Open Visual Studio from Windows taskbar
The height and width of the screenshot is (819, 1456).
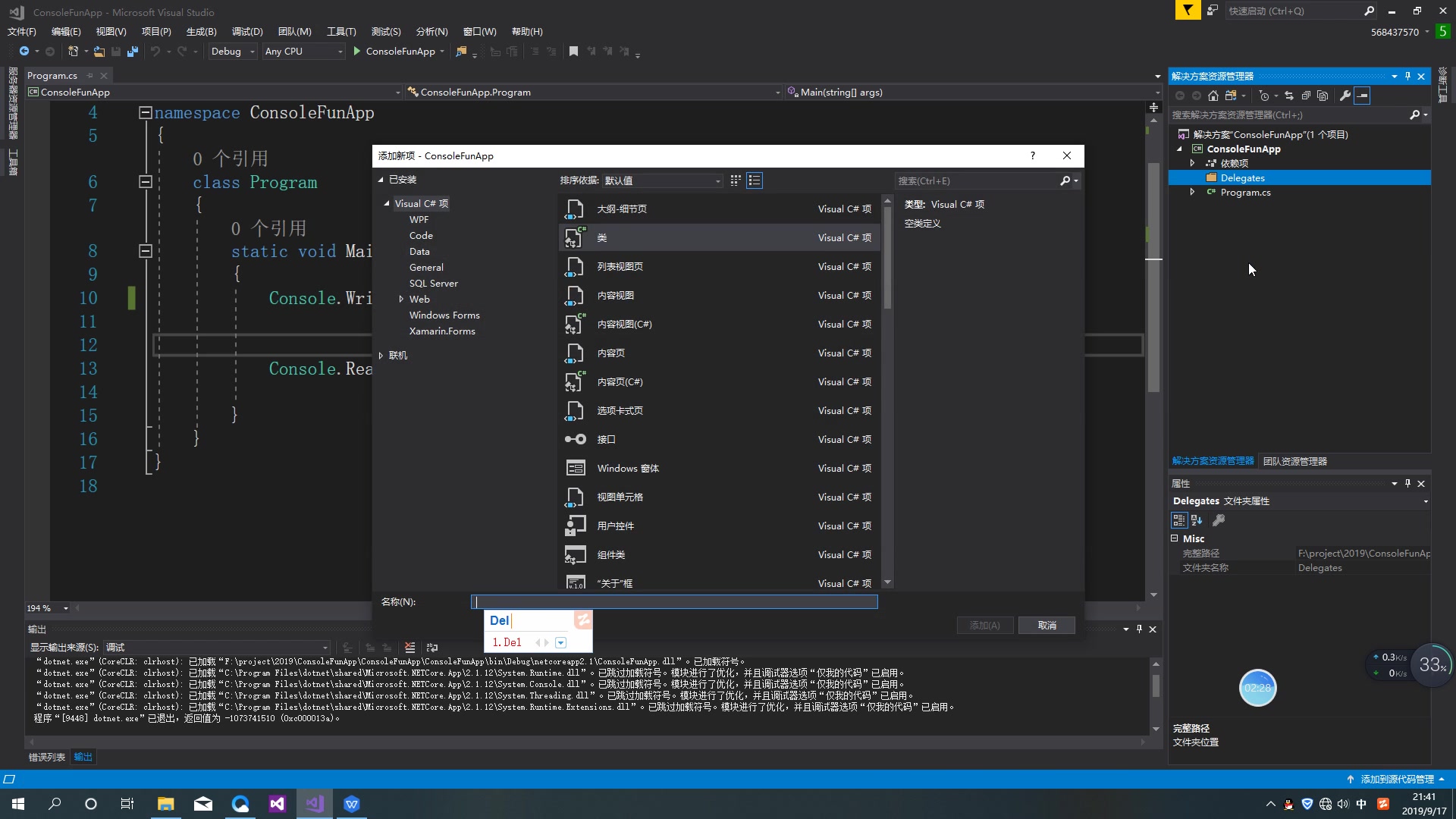click(314, 804)
